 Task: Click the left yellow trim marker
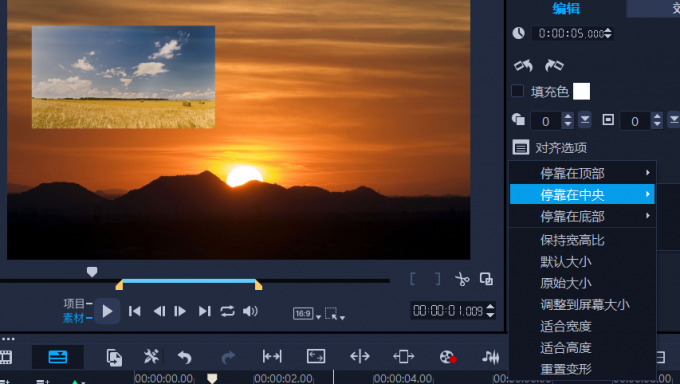[119, 285]
